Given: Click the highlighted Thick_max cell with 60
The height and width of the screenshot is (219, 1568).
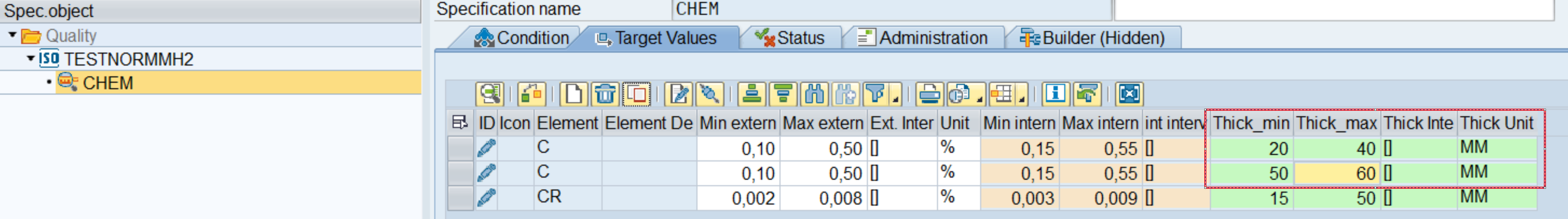Looking at the screenshot, I should pyautogui.click(x=1337, y=174).
